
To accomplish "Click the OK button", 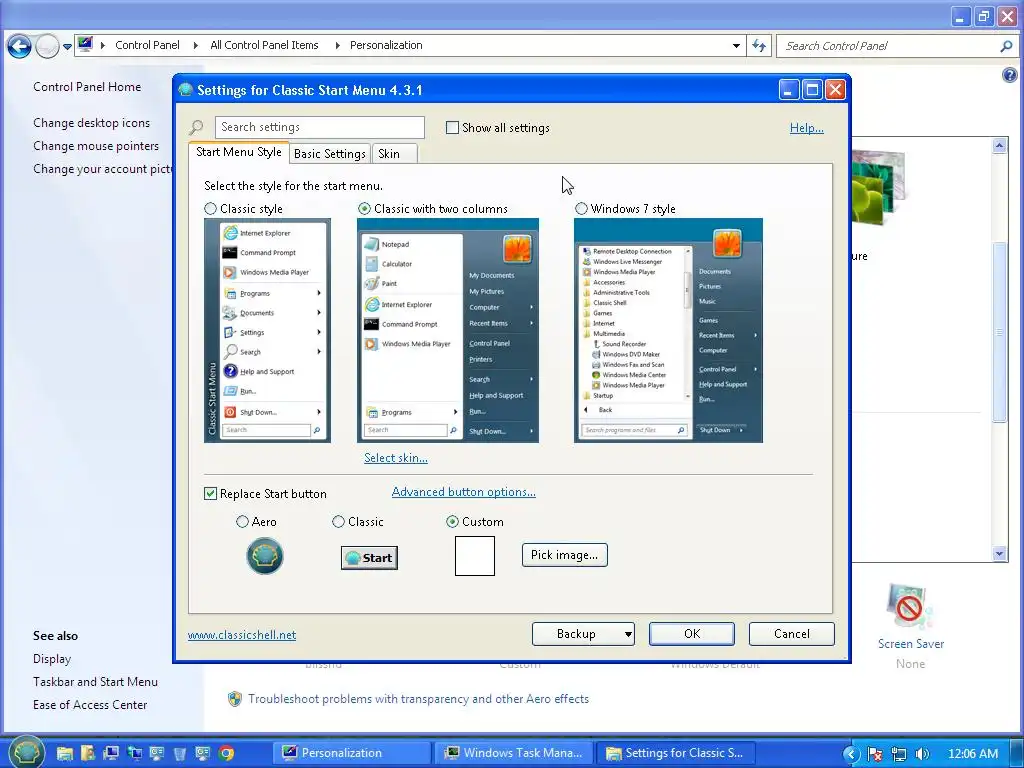I will (692, 634).
